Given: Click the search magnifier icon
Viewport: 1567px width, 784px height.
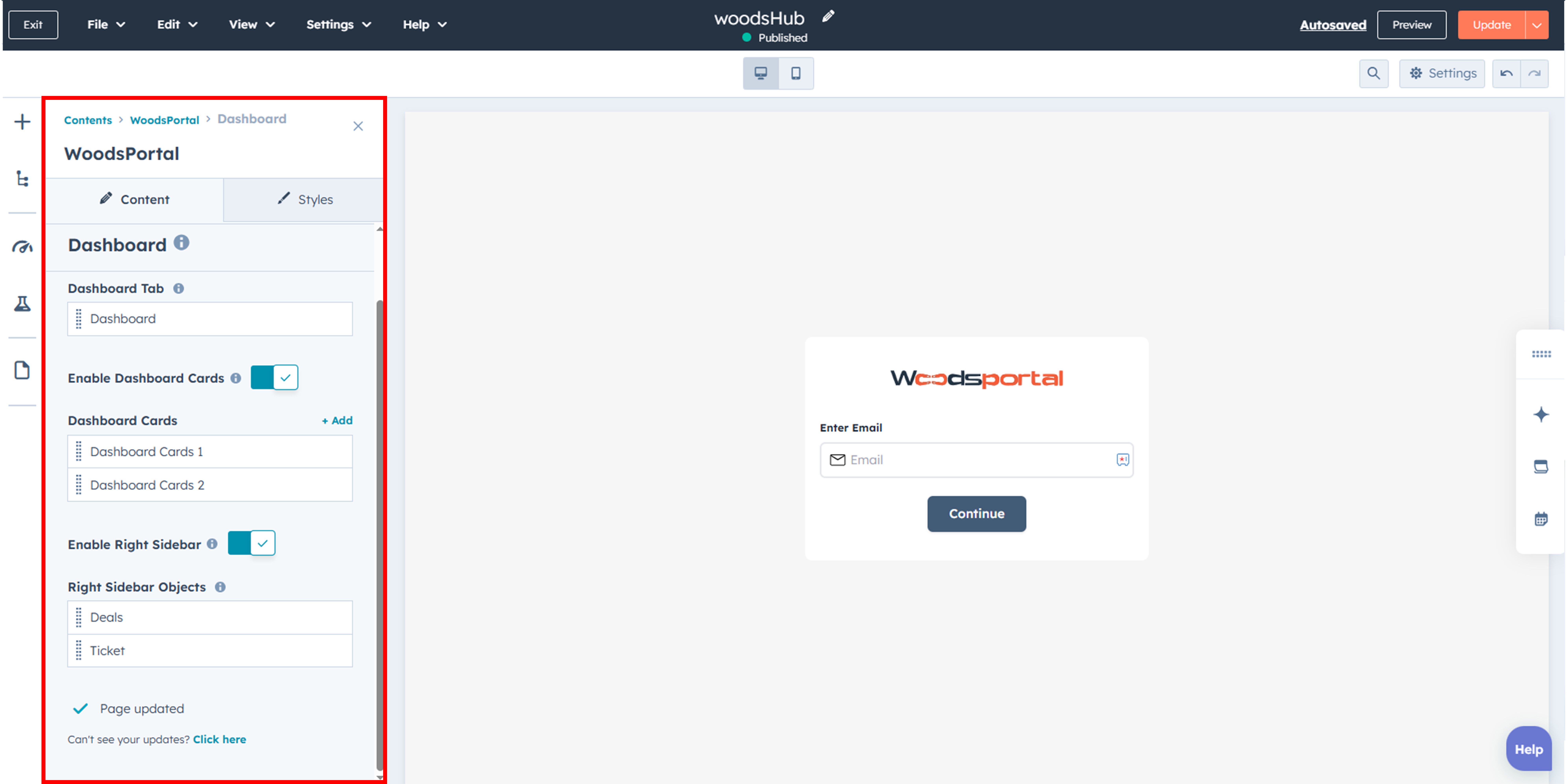Looking at the screenshot, I should tap(1373, 74).
